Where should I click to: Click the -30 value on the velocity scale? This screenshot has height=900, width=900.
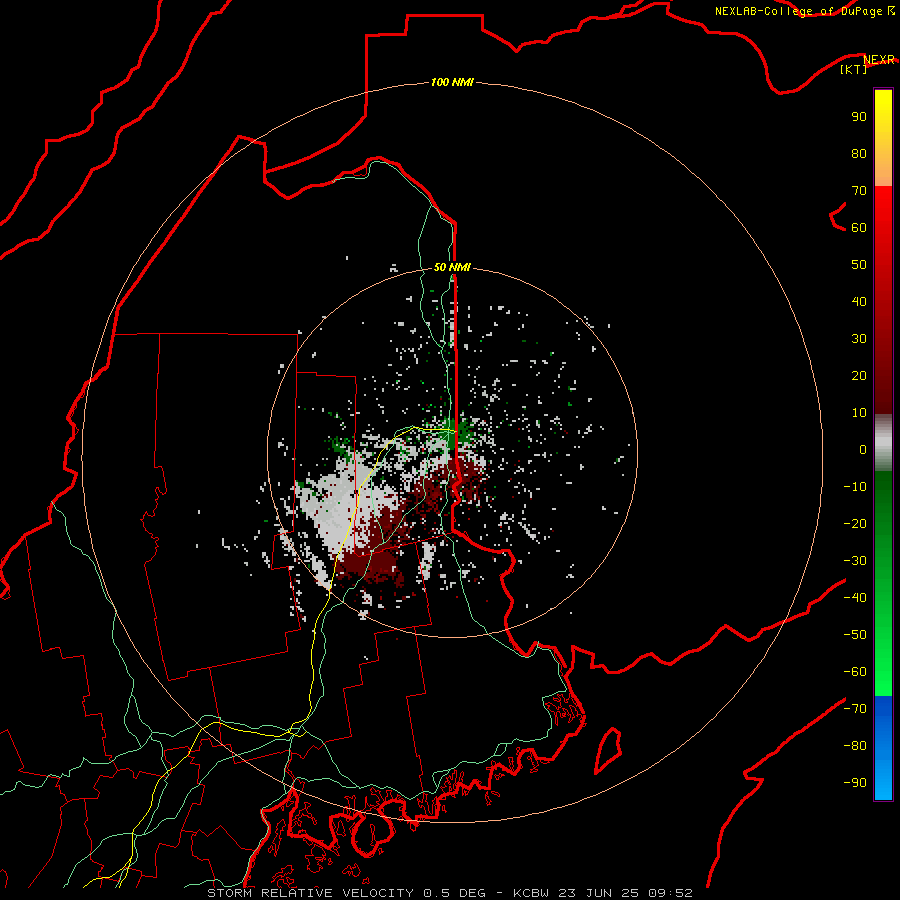coord(855,561)
